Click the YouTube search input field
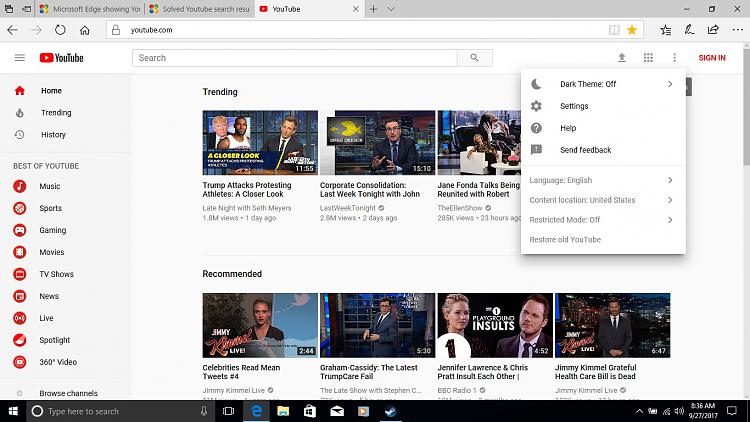Image resolution: width=750 pixels, height=422 pixels. click(295, 58)
